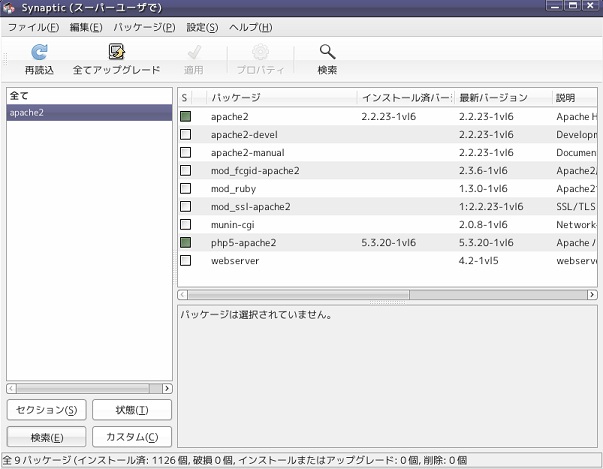
Task: Mark the mod_ruby status checkbox
Action: click(186, 188)
